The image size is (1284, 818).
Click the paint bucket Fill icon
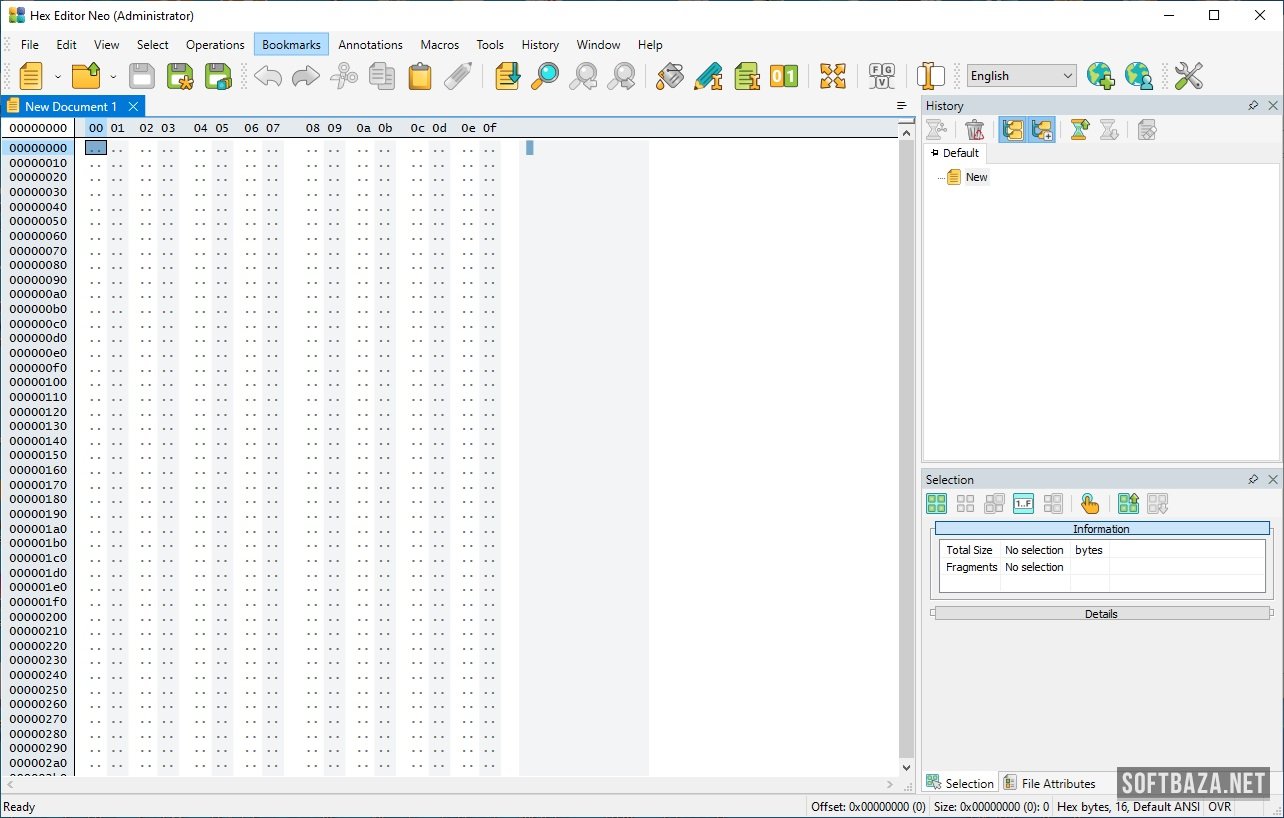pos(670,76)
